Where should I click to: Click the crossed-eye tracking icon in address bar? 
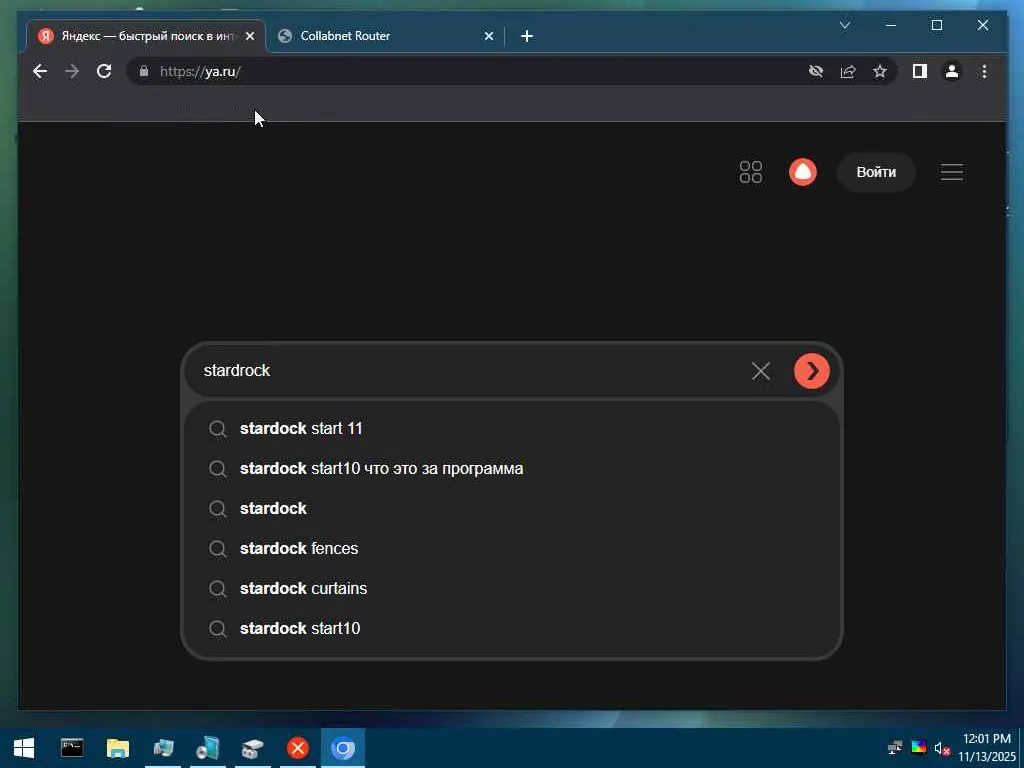(816, 71)
